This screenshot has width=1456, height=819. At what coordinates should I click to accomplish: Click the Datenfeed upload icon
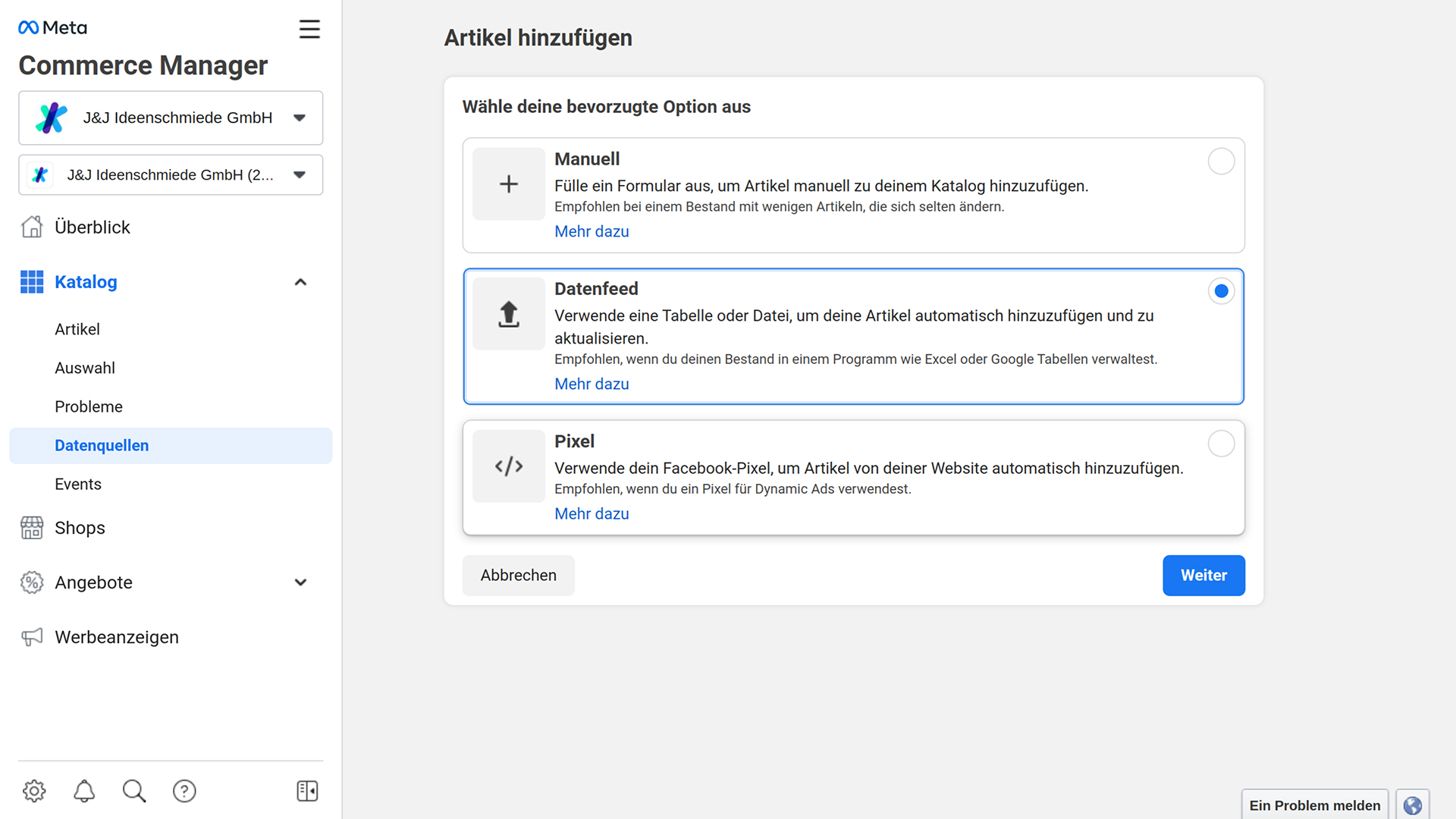click(509, 314)
